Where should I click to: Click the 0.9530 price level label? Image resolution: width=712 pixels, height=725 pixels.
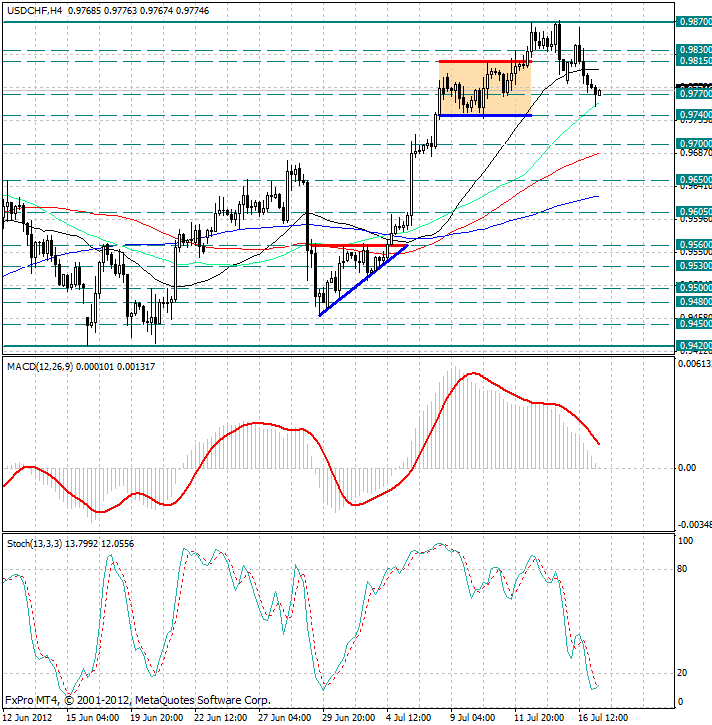coord(694,266)
